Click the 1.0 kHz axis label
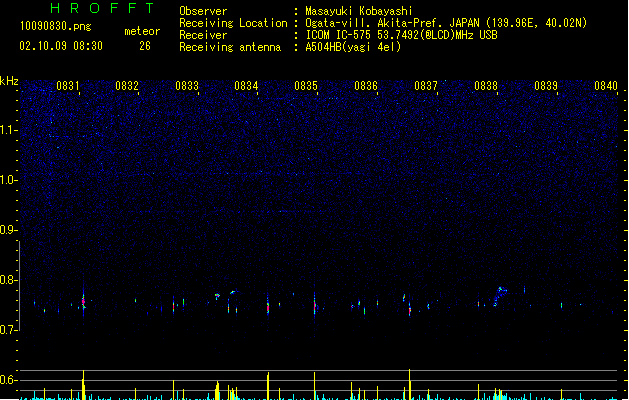 point(8,180)
